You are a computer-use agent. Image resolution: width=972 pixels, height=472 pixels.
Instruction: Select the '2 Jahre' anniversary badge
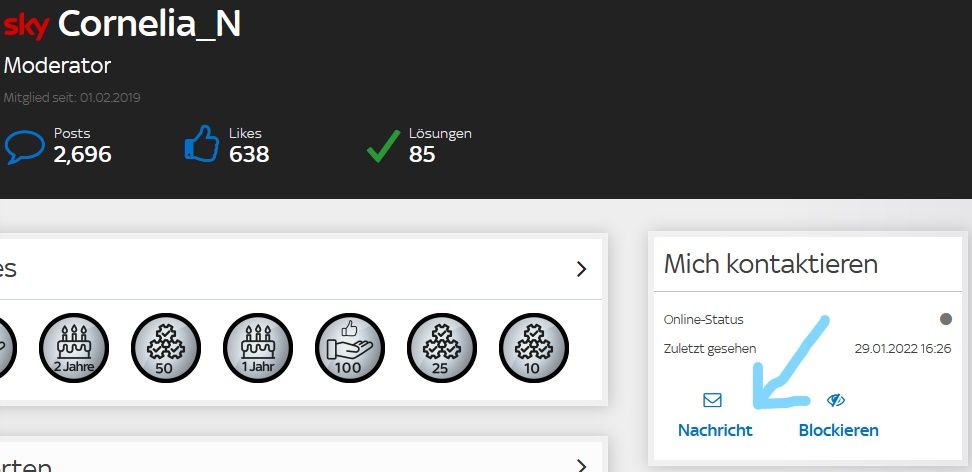[74, 348]
